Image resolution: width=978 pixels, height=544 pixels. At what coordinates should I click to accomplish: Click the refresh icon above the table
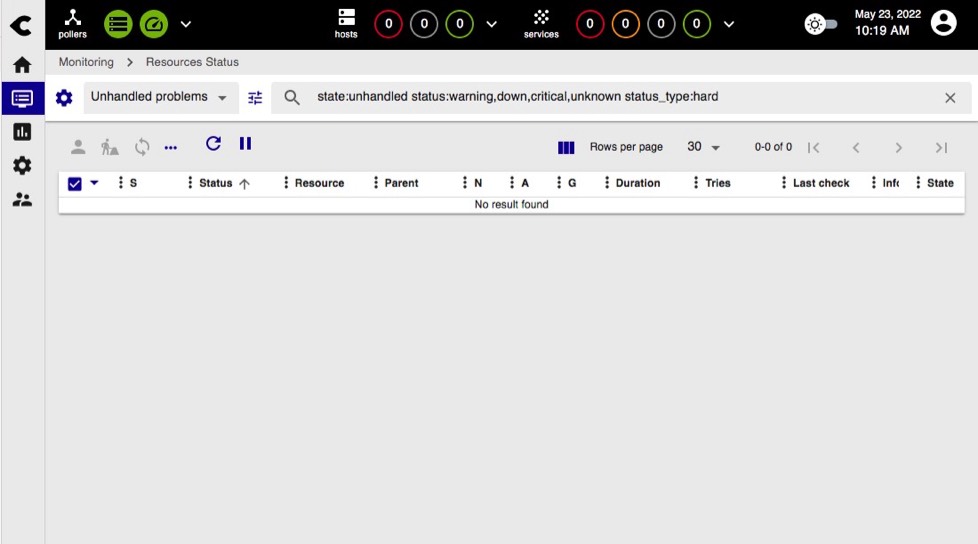coord(213,144)
